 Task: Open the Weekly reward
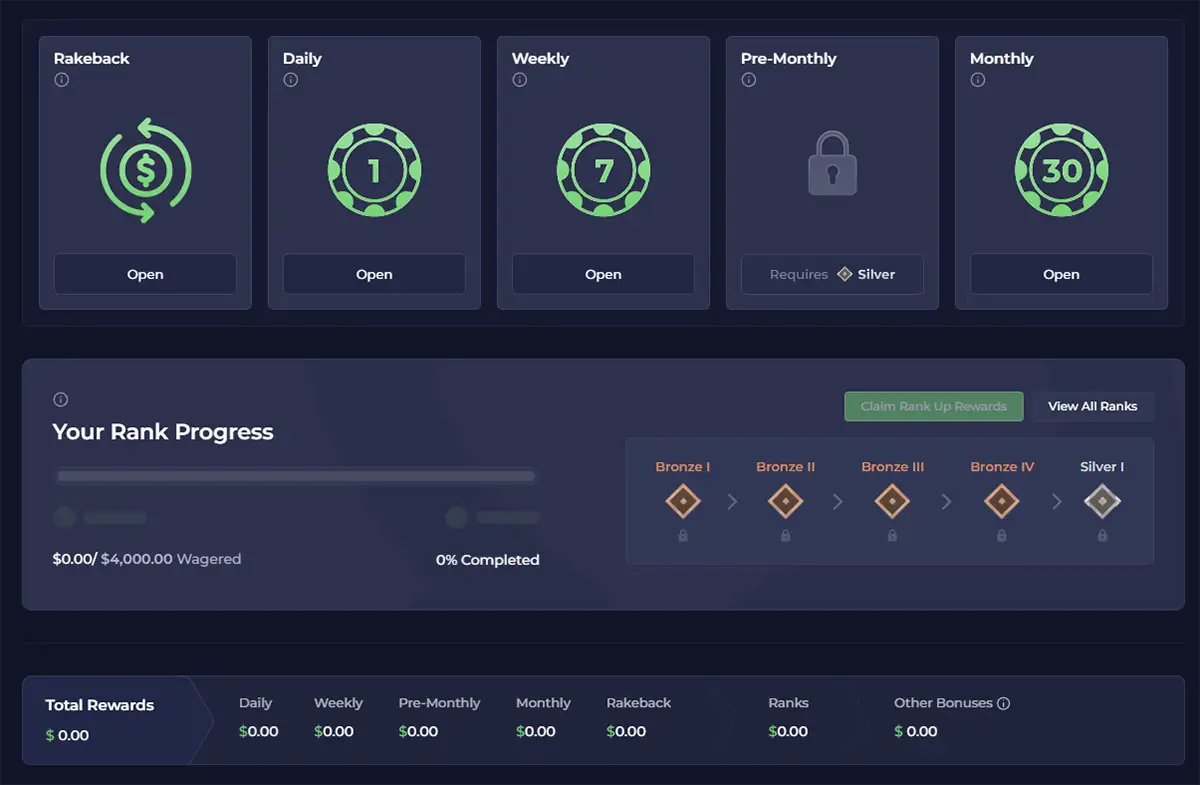(x=603, y=274)
